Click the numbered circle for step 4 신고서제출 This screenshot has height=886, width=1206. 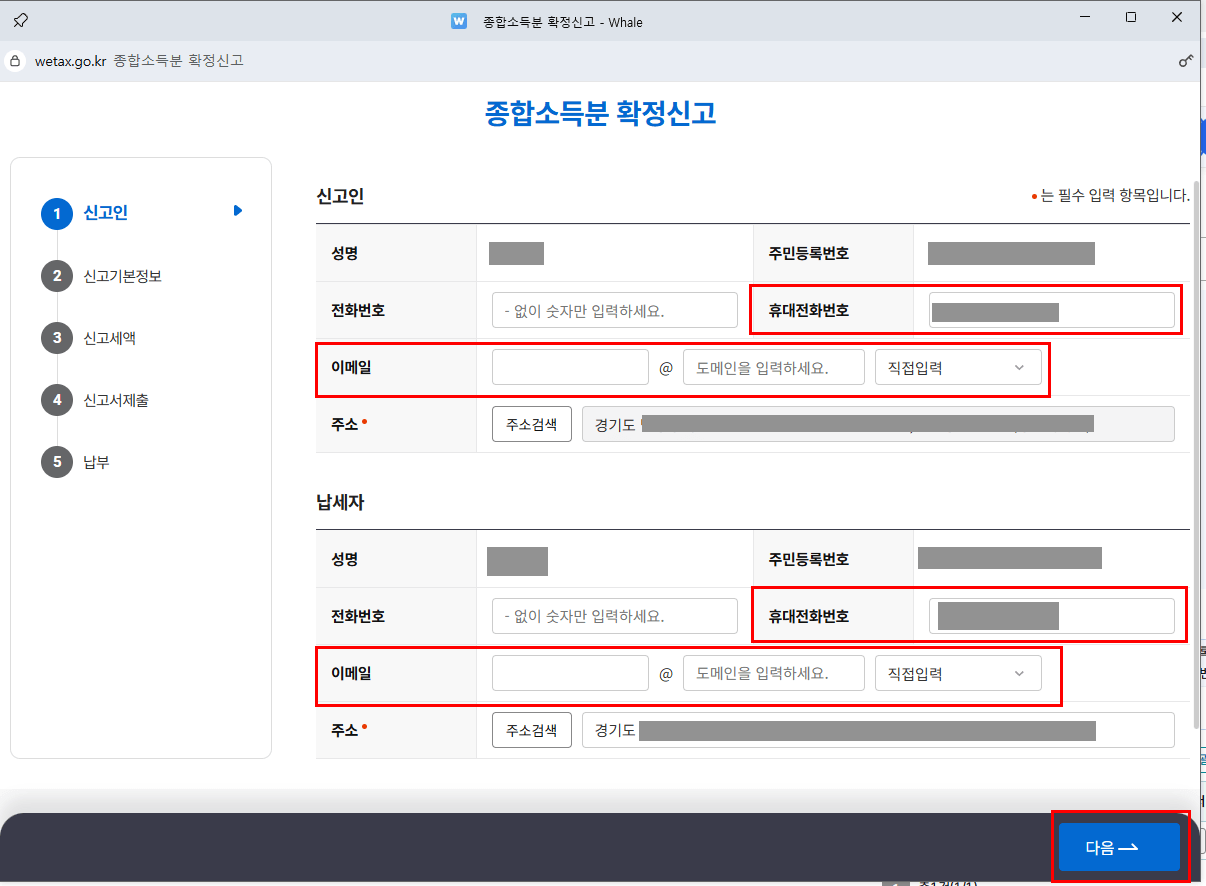coord(57,400)
